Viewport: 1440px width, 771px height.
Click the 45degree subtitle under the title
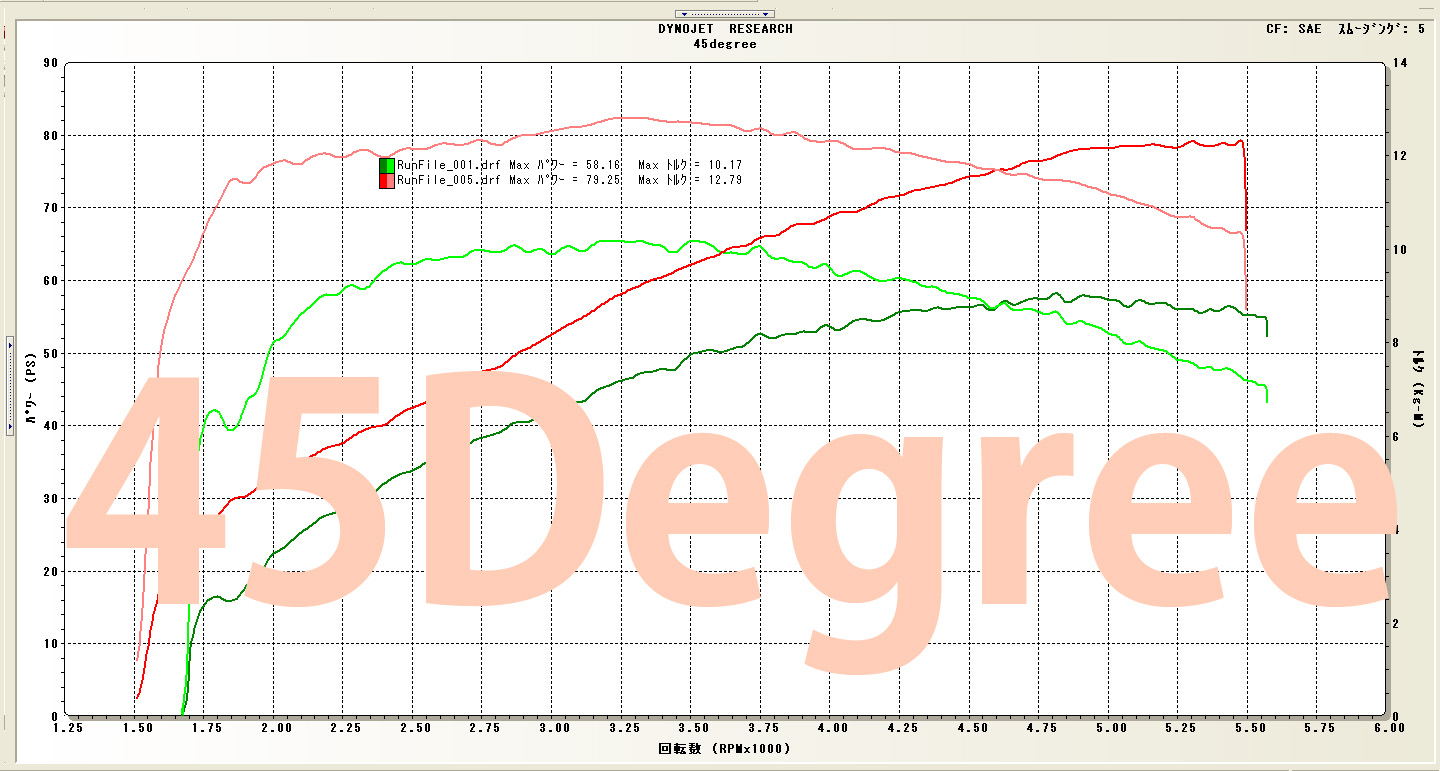(x=725, y=44)
